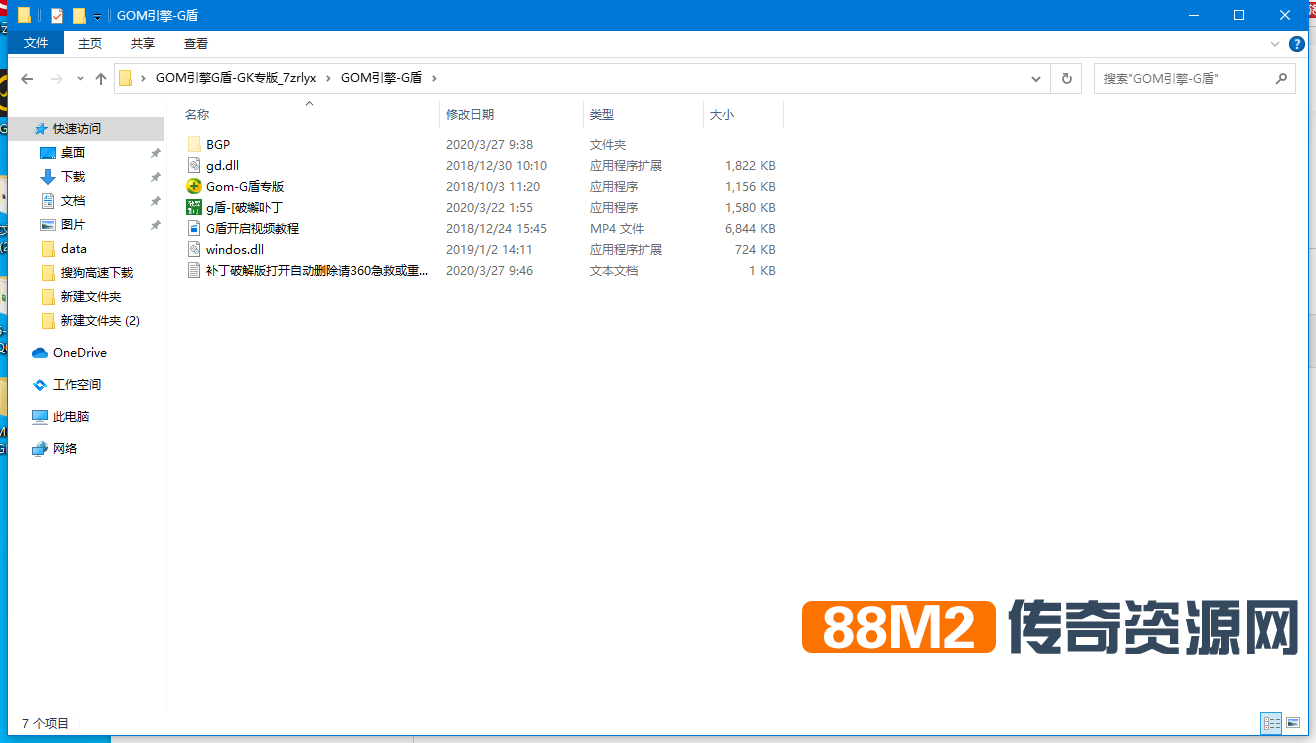Click the search magnifier icon
Viewport: 1316px width, 743px height.
[x=1282, y=78]
